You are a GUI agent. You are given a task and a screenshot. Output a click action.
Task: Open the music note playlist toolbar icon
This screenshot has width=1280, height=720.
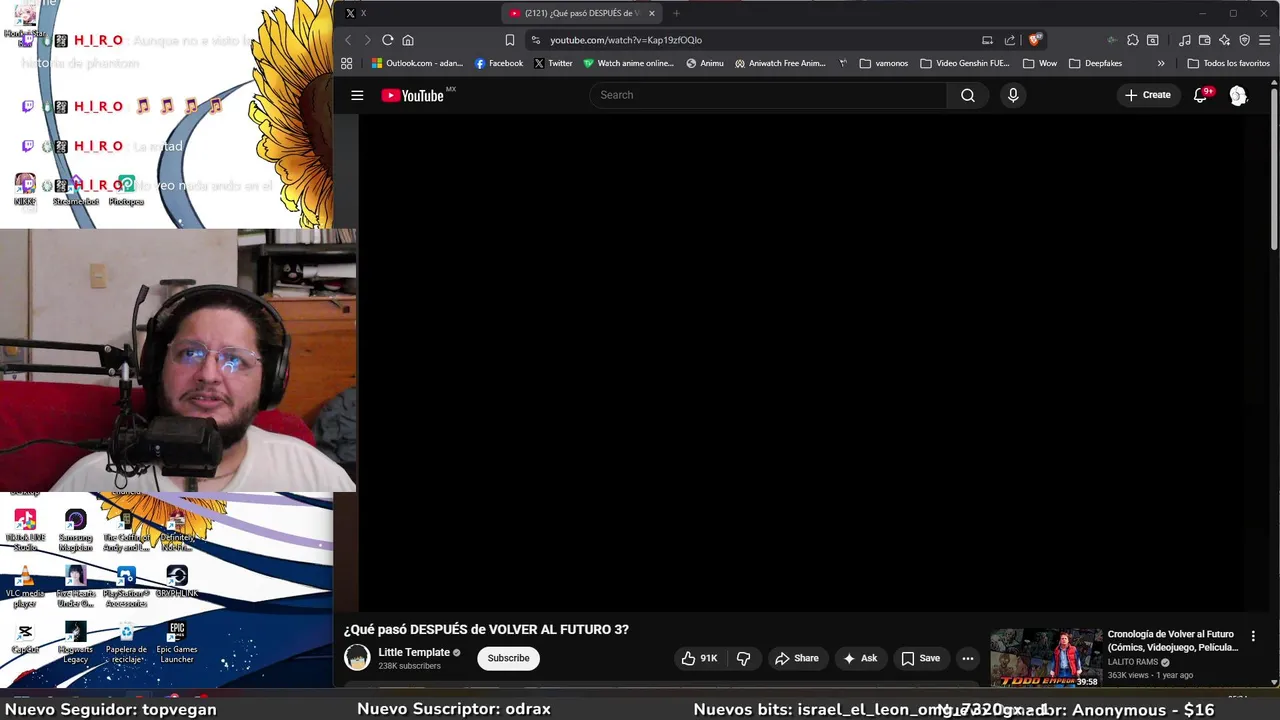[1185, 40]
